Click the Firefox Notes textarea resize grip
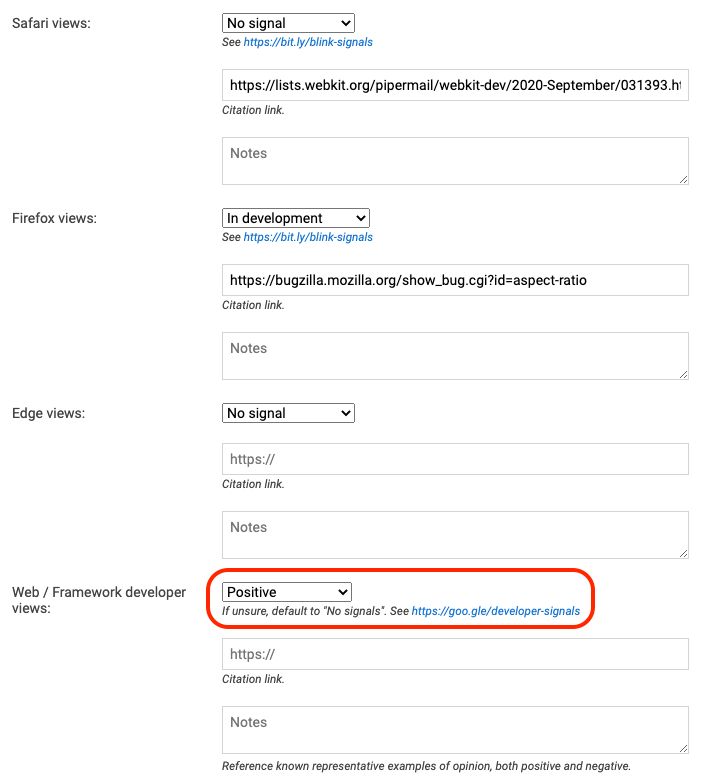The image size is (722, 783). tap(683, 374)
